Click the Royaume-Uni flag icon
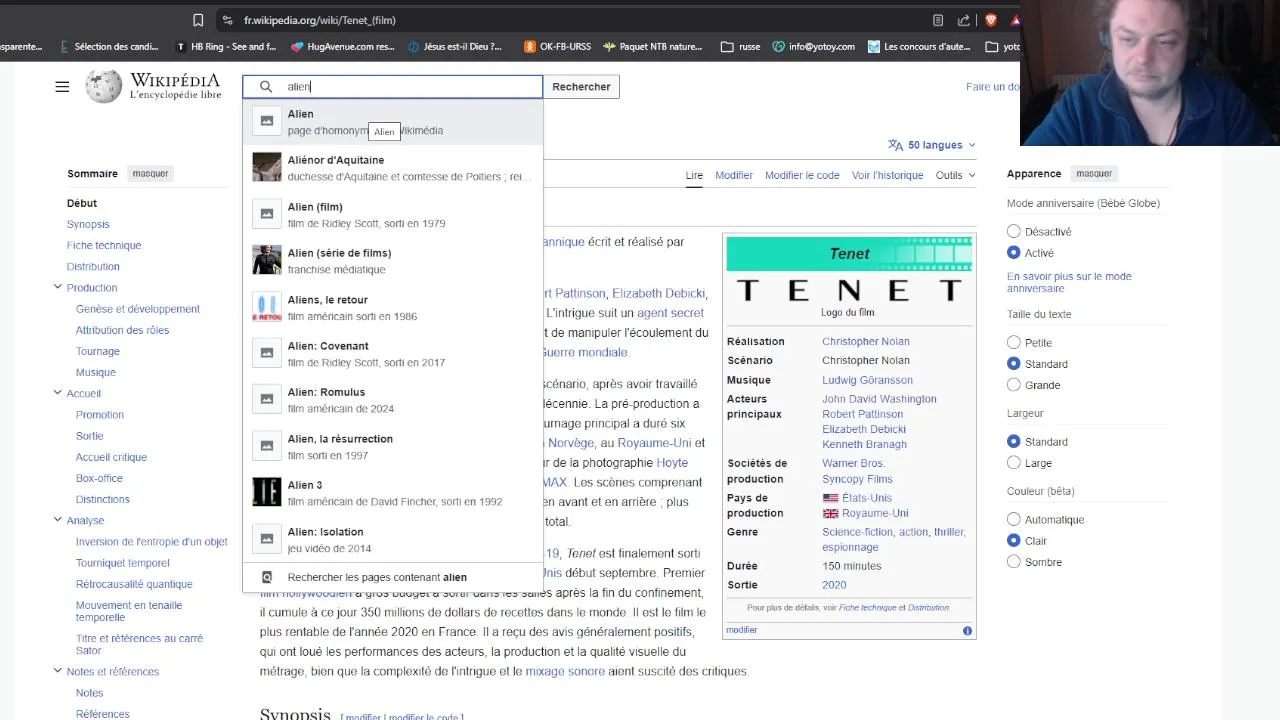Viewport: 1280px width, 720px height. click(830, 513)
